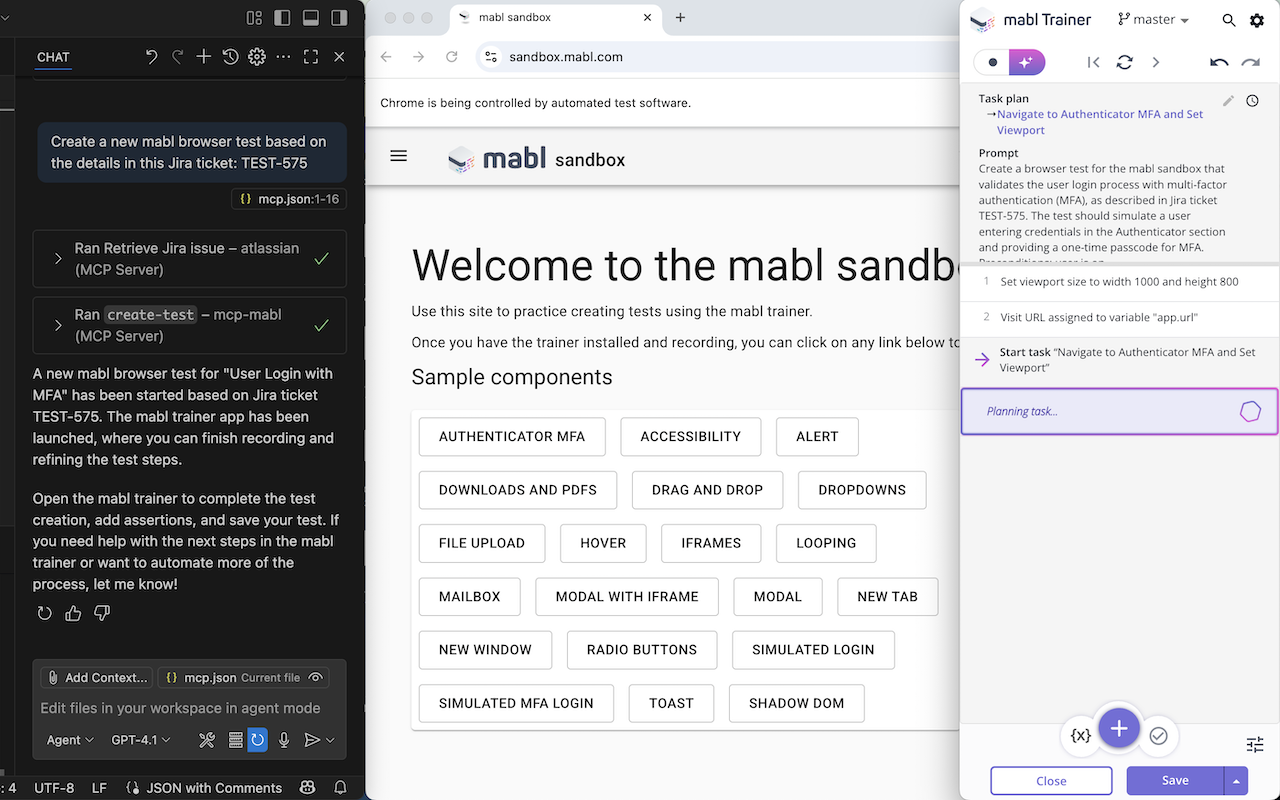
Task: Click the Add Context button
Action: [97, 677]
